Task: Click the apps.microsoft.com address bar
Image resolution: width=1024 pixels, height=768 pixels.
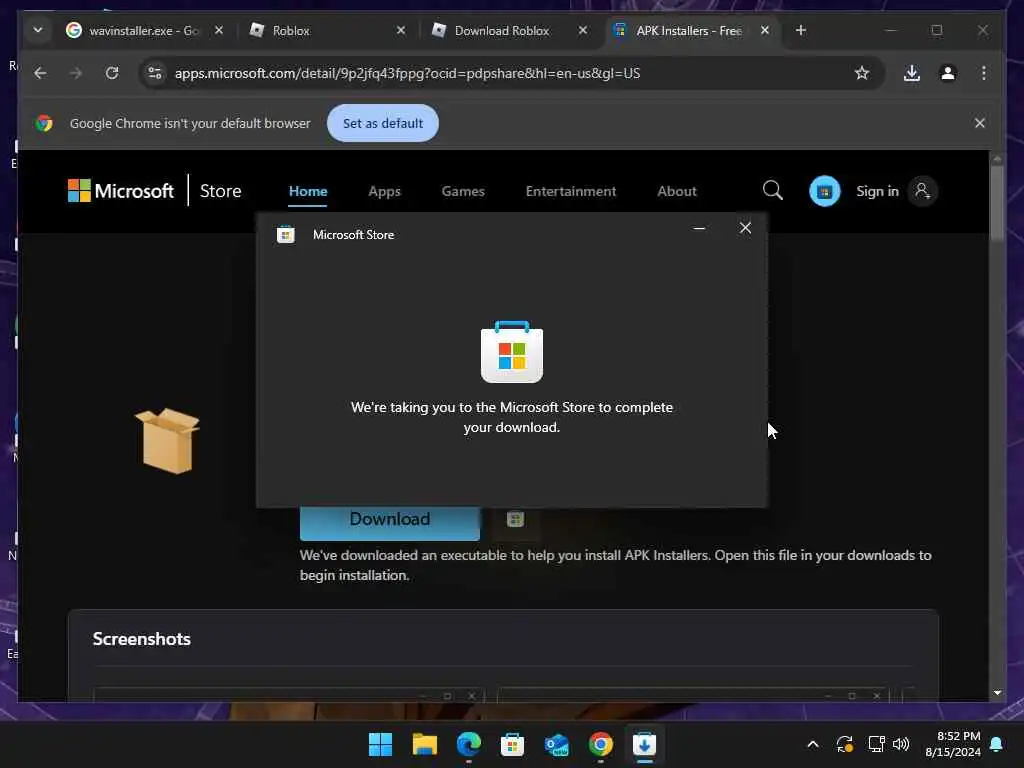Action: pos(511,73)
